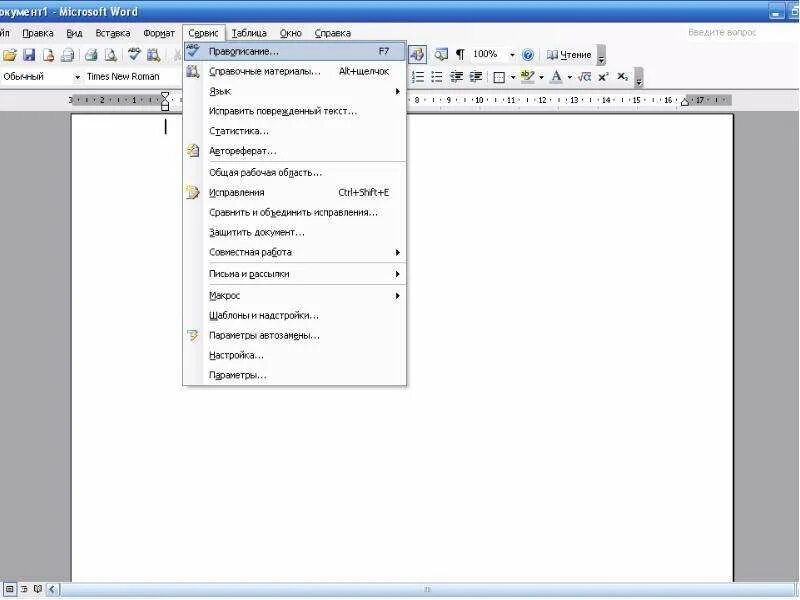Choose Правописание… from the Сервис menu
The height and width of the screenshot is (600, 800).
click(295, 52)
